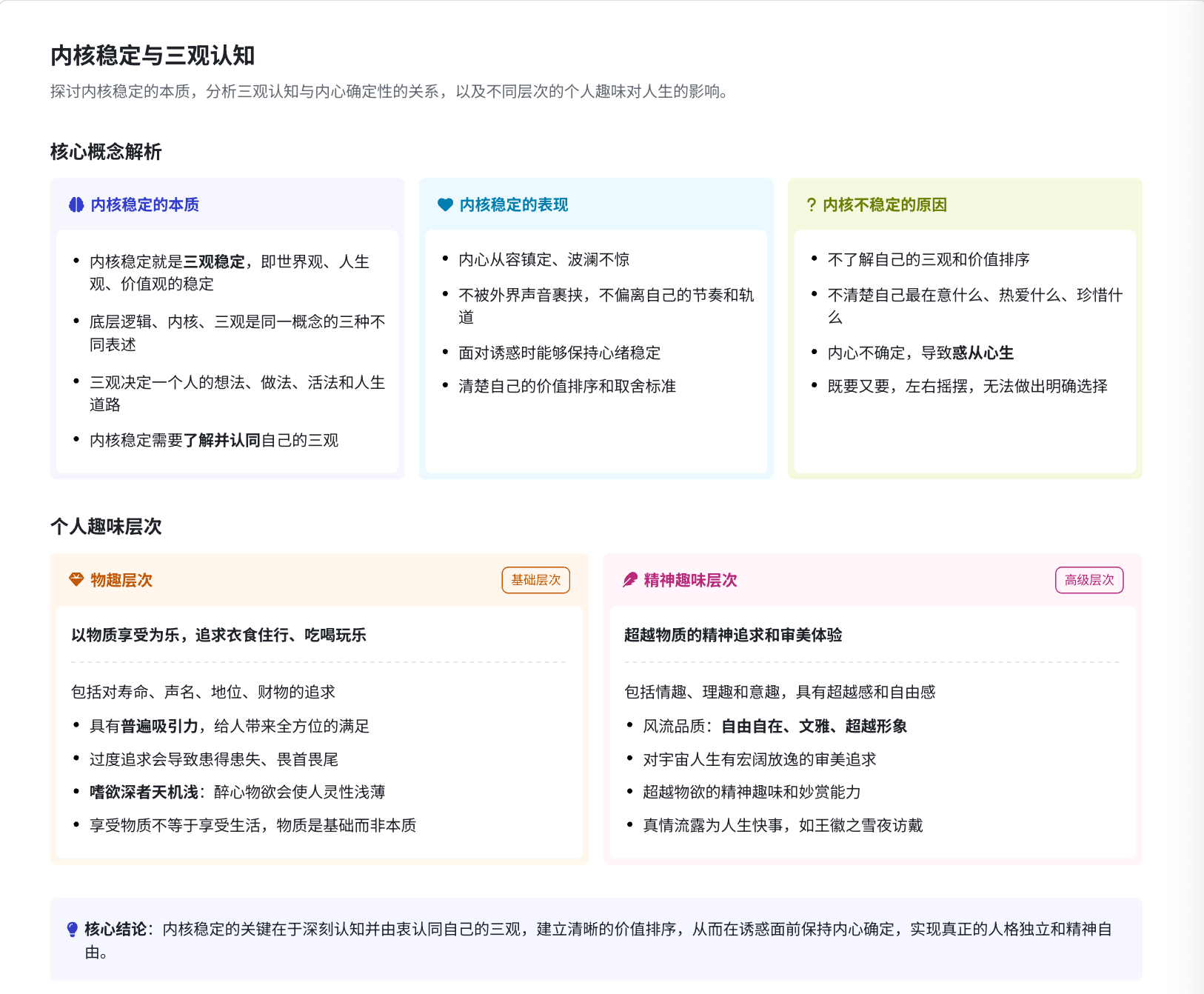The height and width of the screenshot is (994, 1204).
Task: Click the bold text 惑从心生
Action: pos(983,353)
